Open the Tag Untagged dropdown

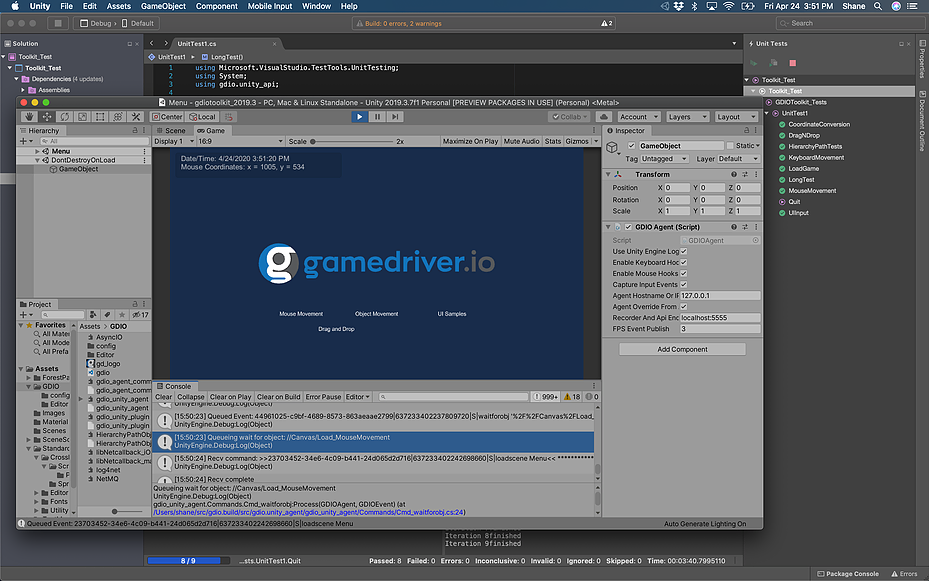point(662,159)
